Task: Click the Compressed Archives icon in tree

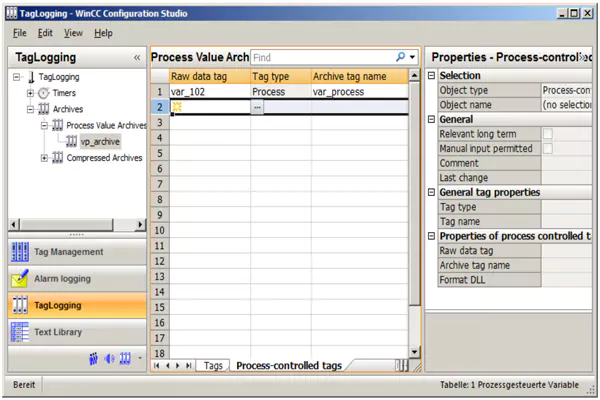Action: point(57,158)
